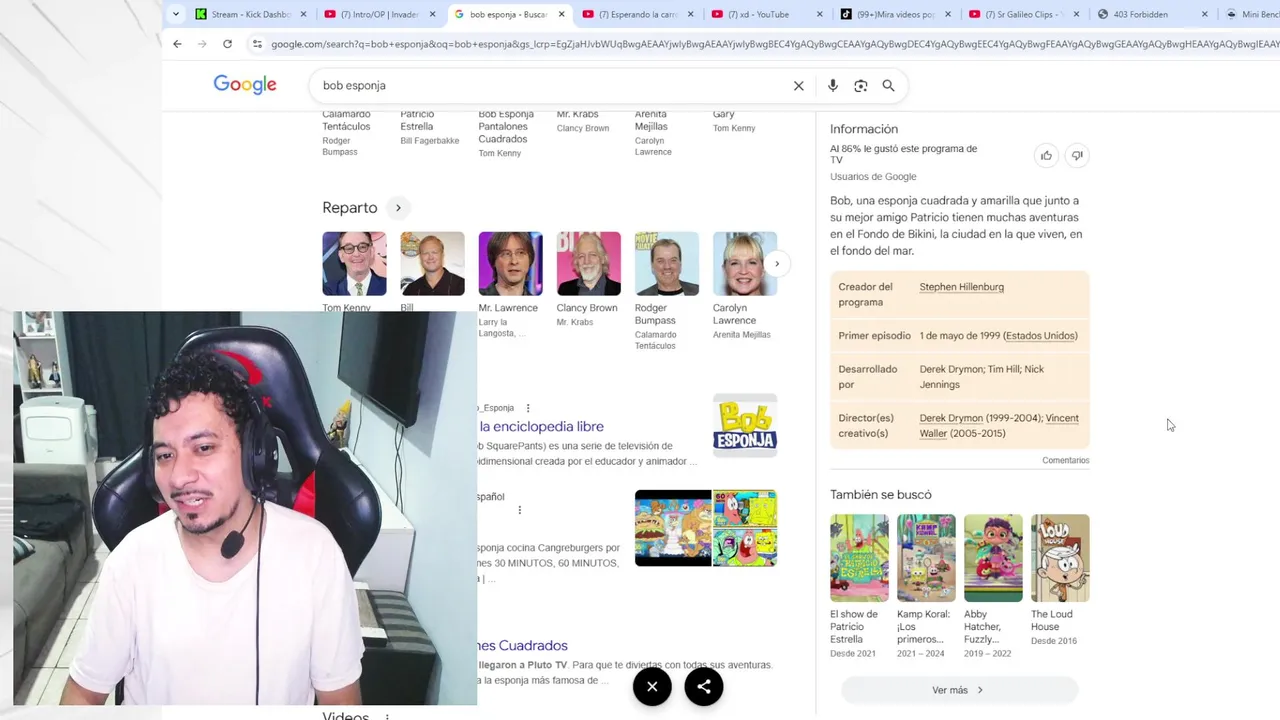
Task: Select the Calamardo Tentáculos character entry
Action: point(346,132)
